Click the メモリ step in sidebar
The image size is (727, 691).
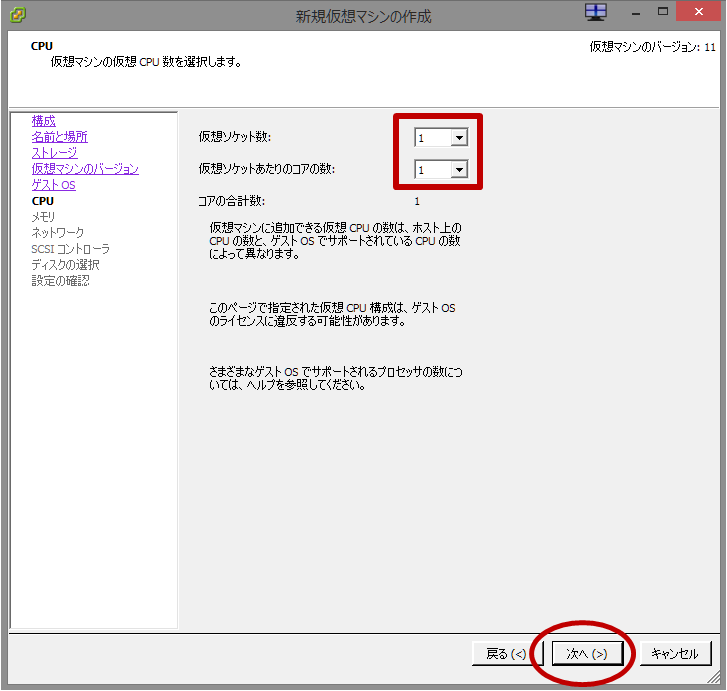coord(43,217)
